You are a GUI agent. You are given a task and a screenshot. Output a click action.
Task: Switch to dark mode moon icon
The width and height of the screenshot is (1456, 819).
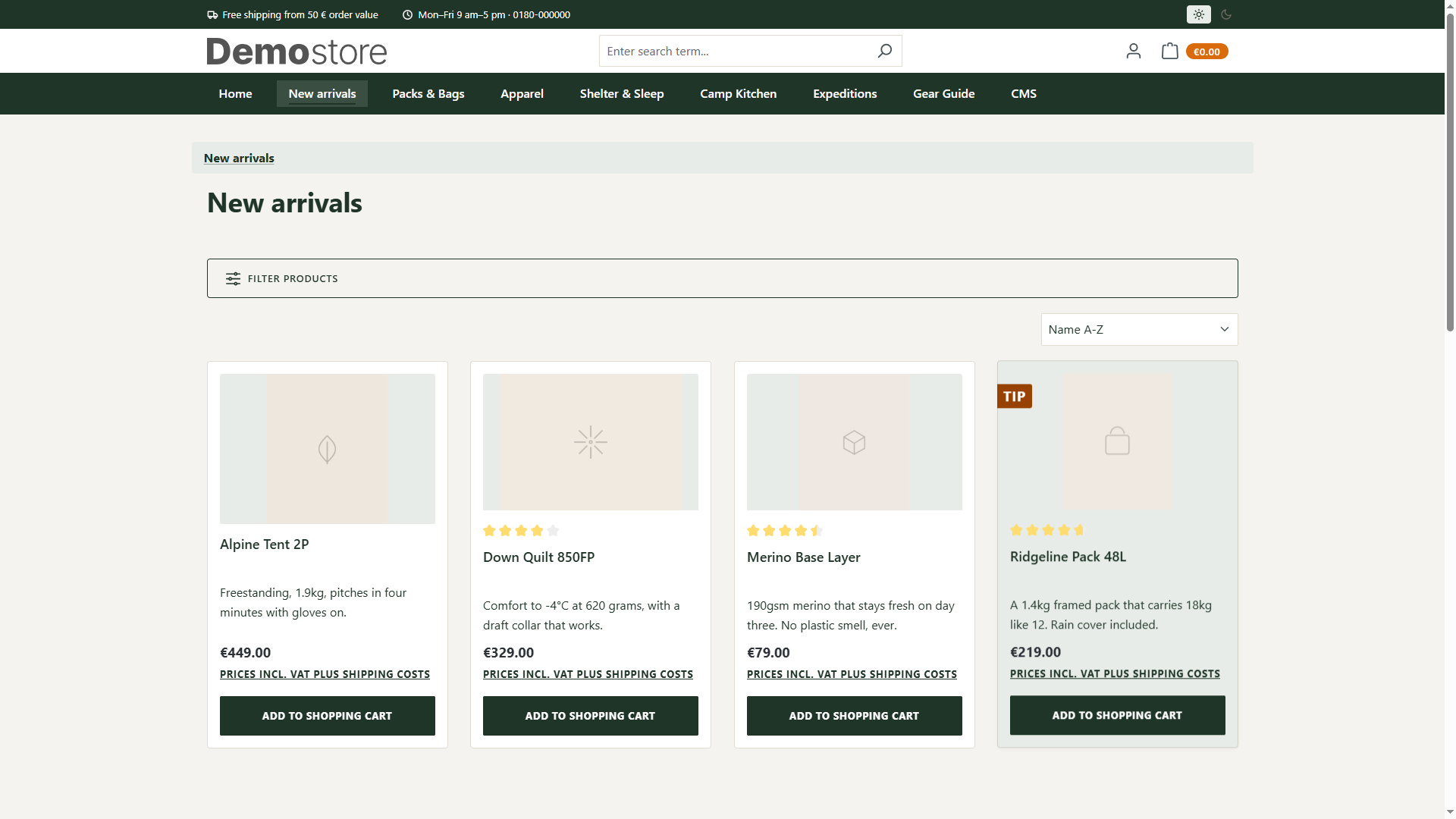click(1226, 14)
